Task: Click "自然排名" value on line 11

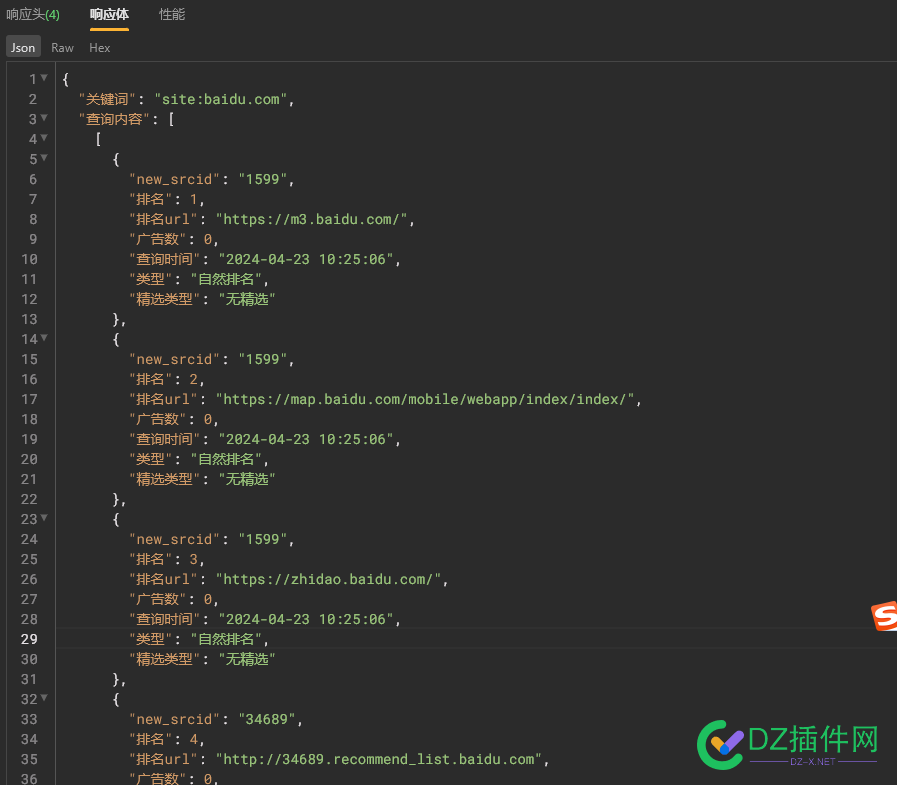Action: coord(226,279)
